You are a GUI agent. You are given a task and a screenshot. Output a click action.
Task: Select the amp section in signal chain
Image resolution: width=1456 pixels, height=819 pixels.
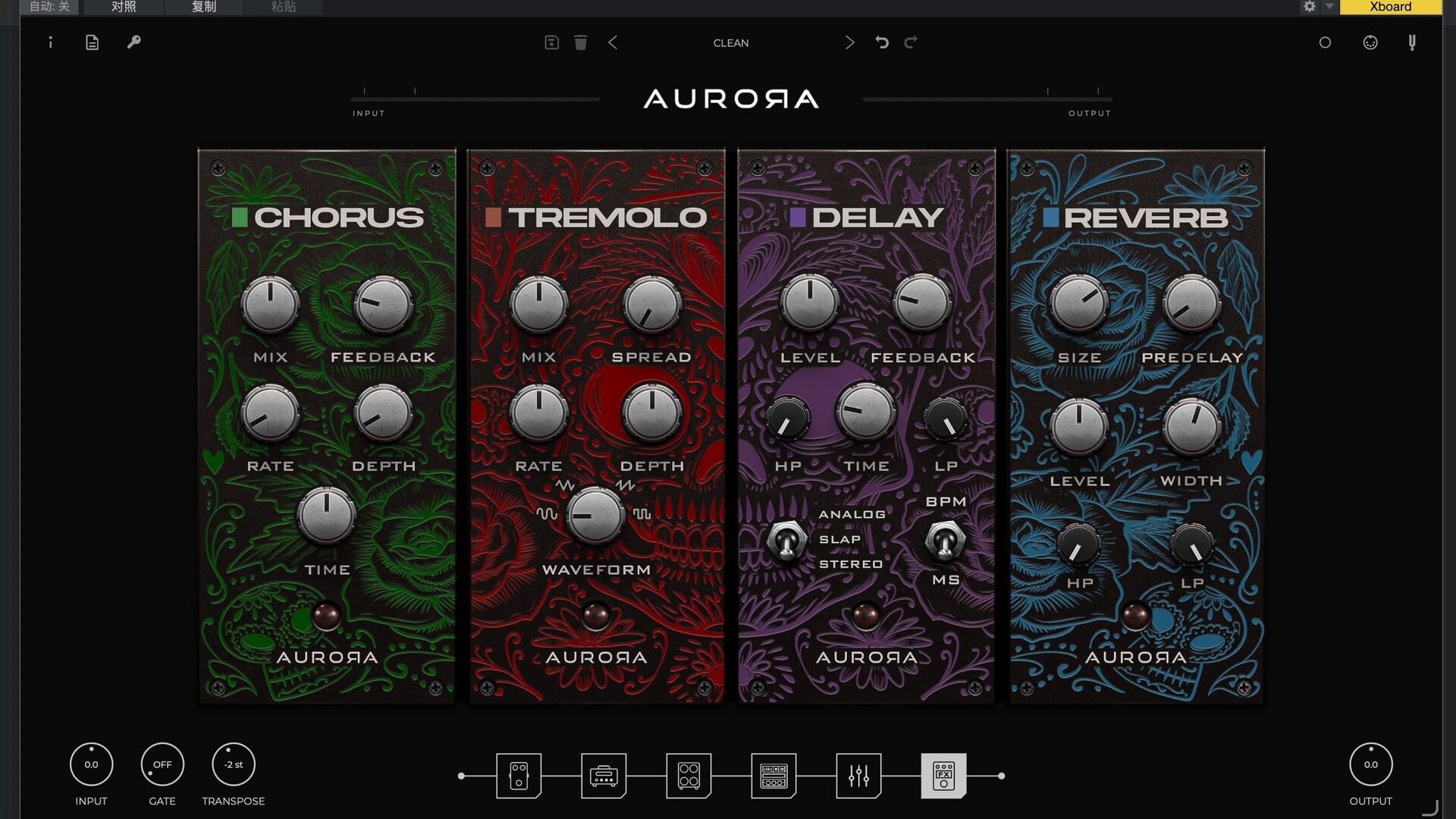click(x=604, y=776)
